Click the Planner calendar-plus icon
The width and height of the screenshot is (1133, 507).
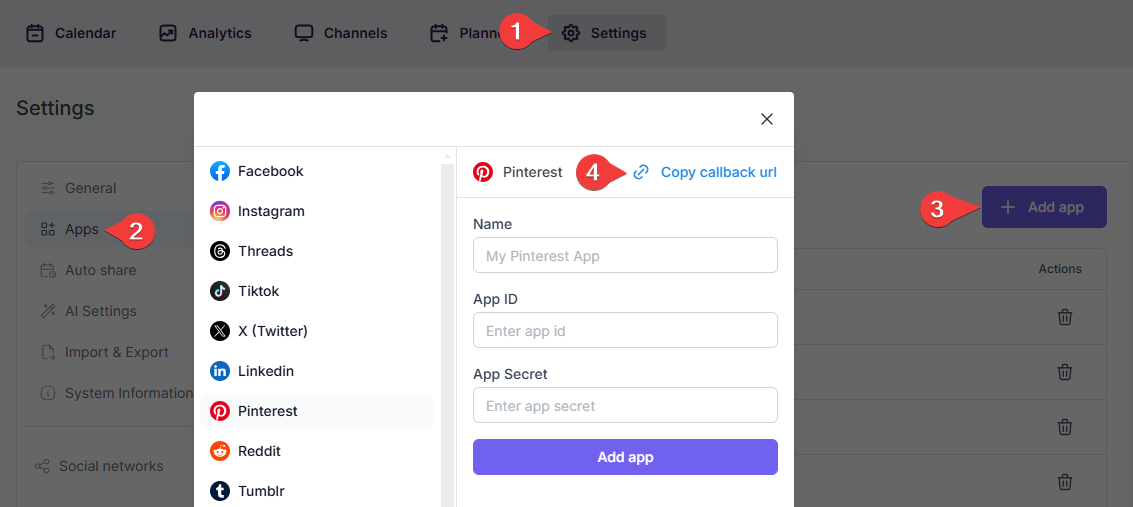pyautogui.click(x=439, y=33)
